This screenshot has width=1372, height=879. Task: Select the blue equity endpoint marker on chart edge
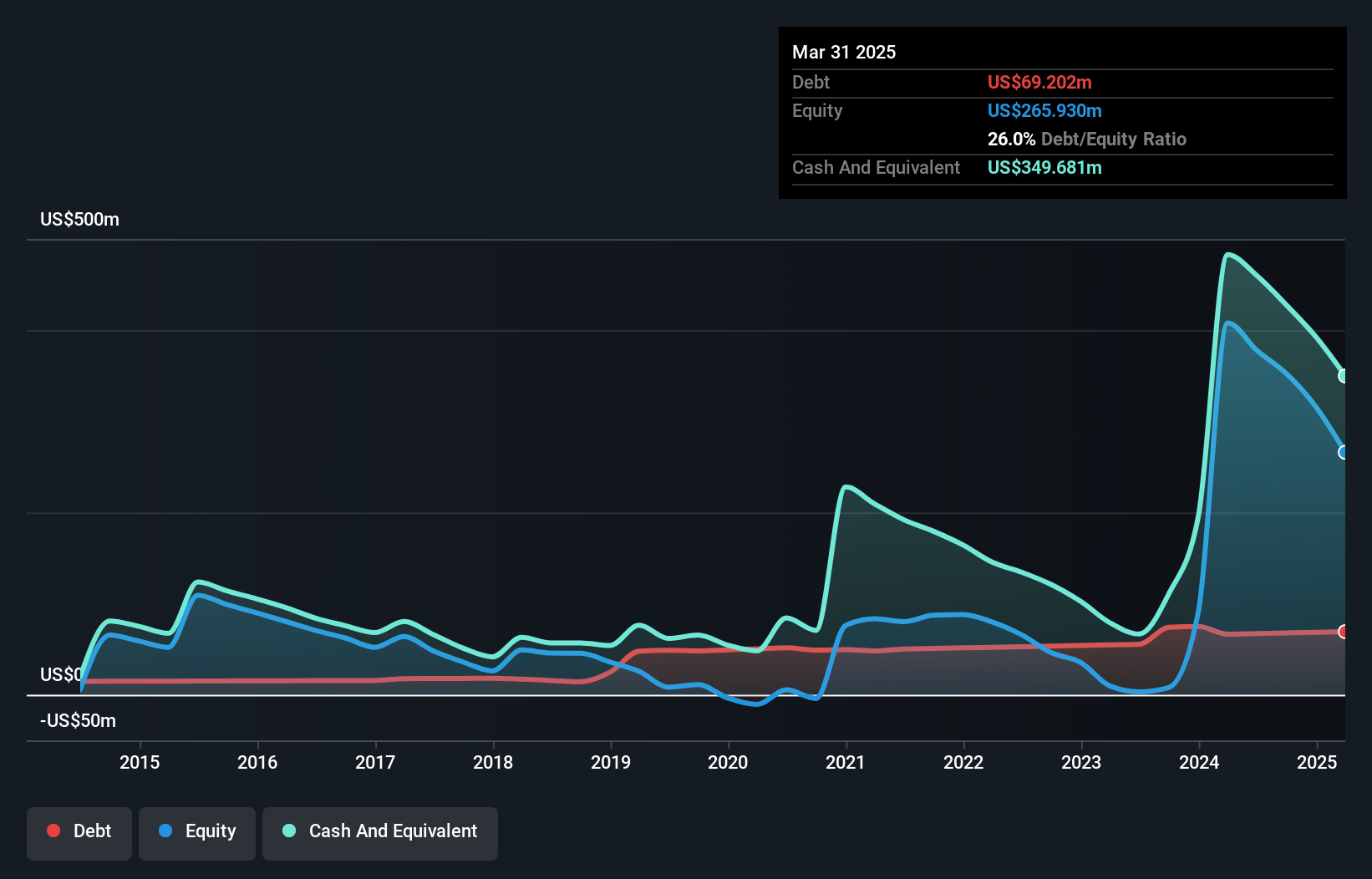click(1344, 452)
